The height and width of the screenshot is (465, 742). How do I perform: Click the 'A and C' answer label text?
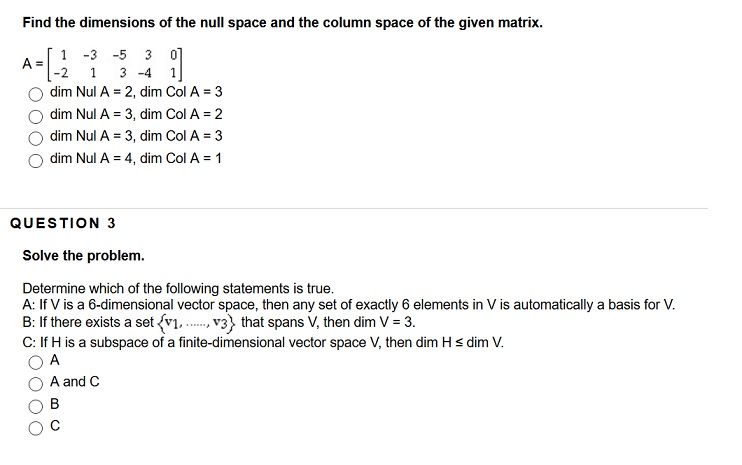pos(75,381)
